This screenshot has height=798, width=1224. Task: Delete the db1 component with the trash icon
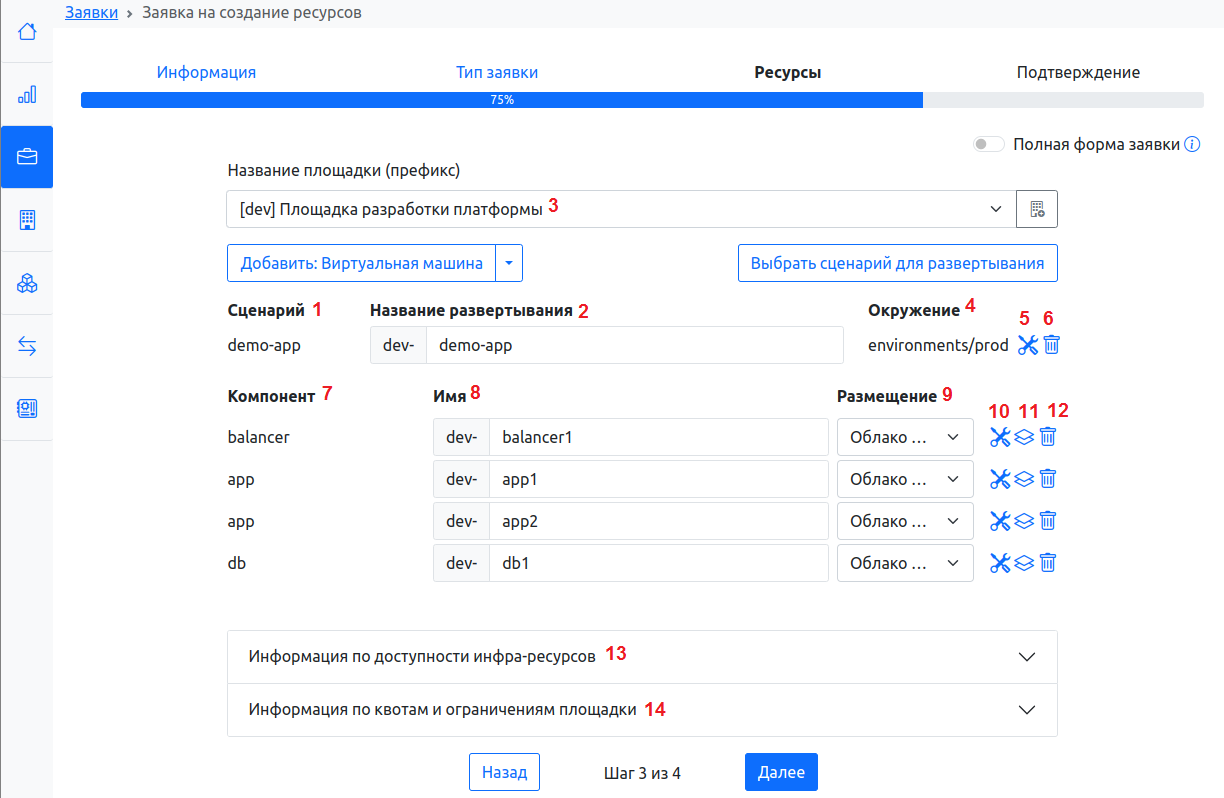pos(1048,563)
